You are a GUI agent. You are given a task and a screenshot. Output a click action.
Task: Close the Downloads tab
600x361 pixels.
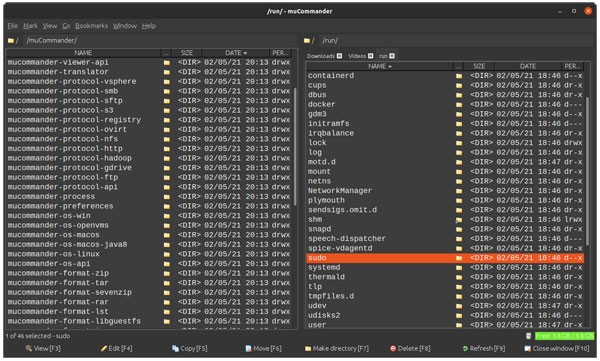(339, 56)
